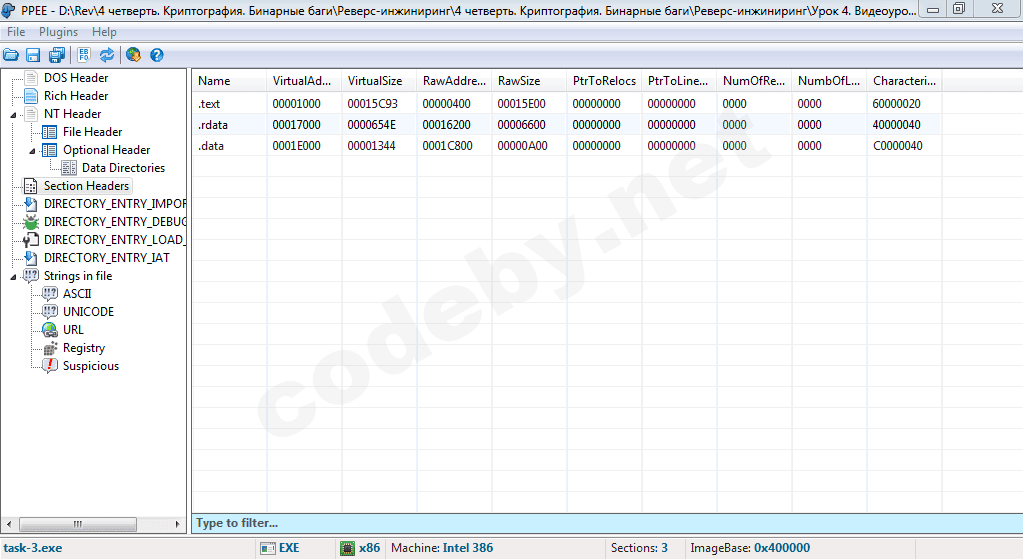Click the characteristics value 60000020

(896, 104)
